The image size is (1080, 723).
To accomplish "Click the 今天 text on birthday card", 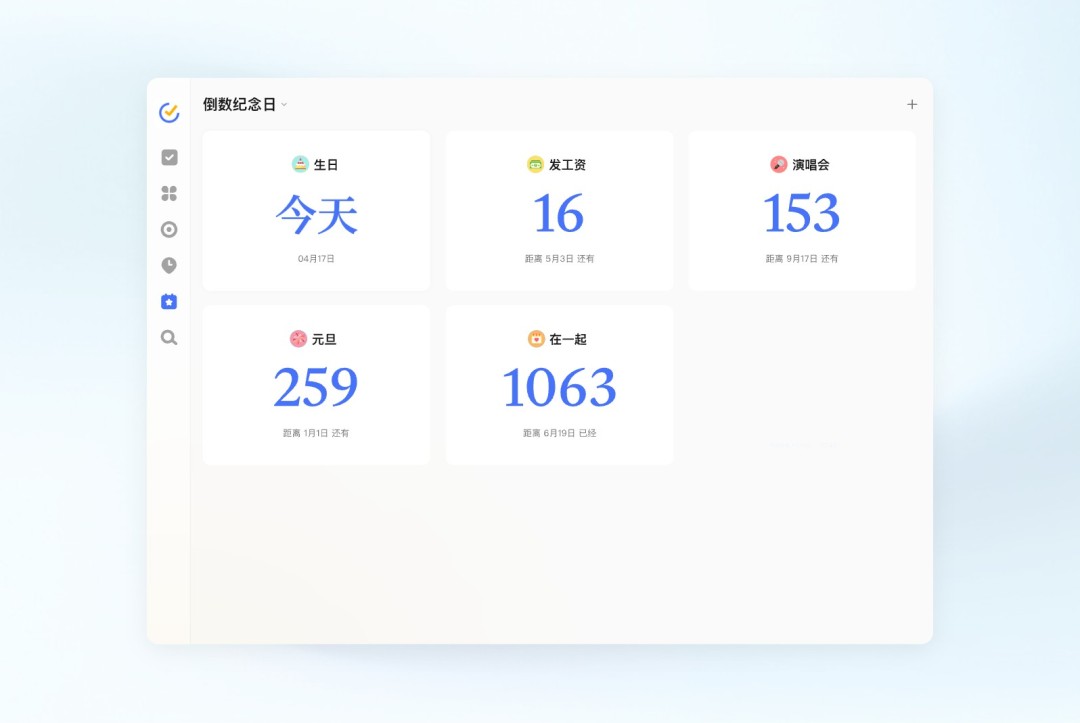I will tap(316, 213).
